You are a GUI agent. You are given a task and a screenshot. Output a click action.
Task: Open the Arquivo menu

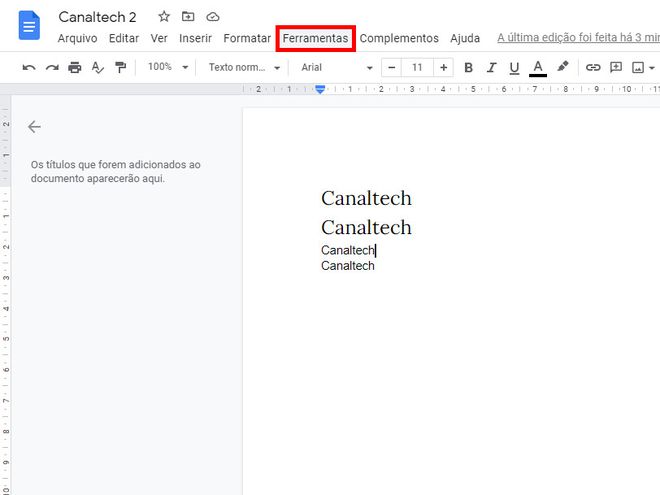[x=77, y=38]
